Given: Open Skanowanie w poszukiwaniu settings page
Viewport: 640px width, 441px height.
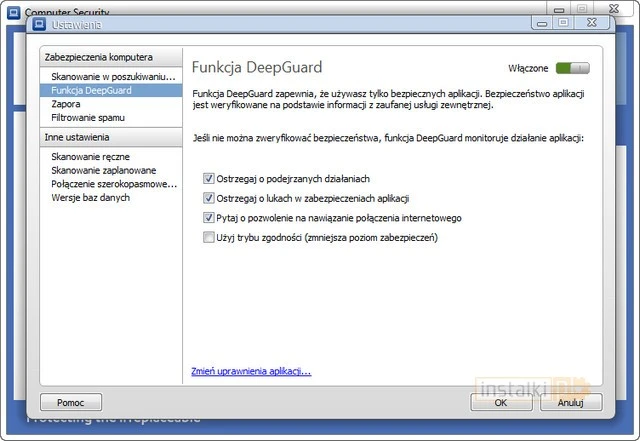Looking at the screenshot, I should [x=111, y=77].
